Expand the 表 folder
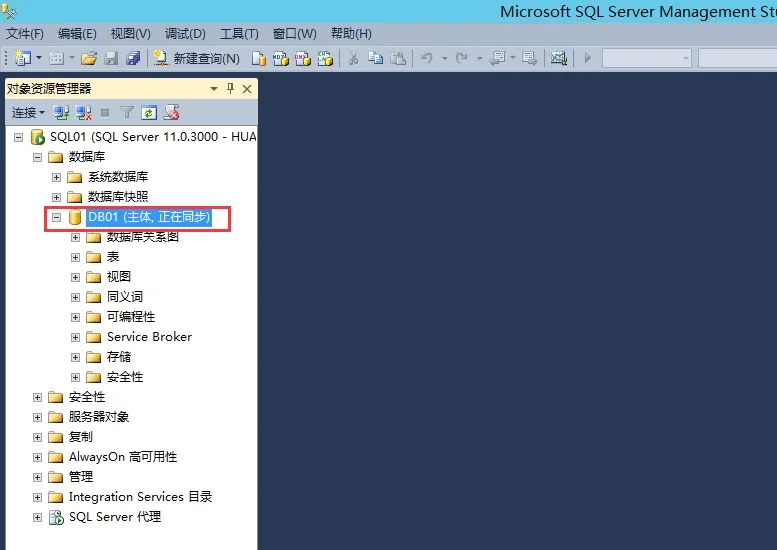This screenshot has height=550, width=777. 75,257
